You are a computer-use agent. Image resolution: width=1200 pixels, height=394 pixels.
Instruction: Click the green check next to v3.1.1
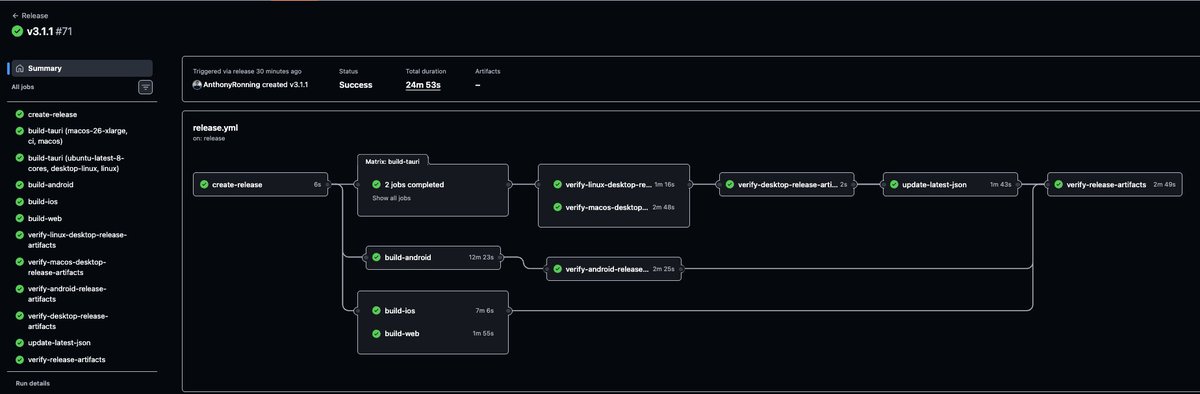pos(17,32)
